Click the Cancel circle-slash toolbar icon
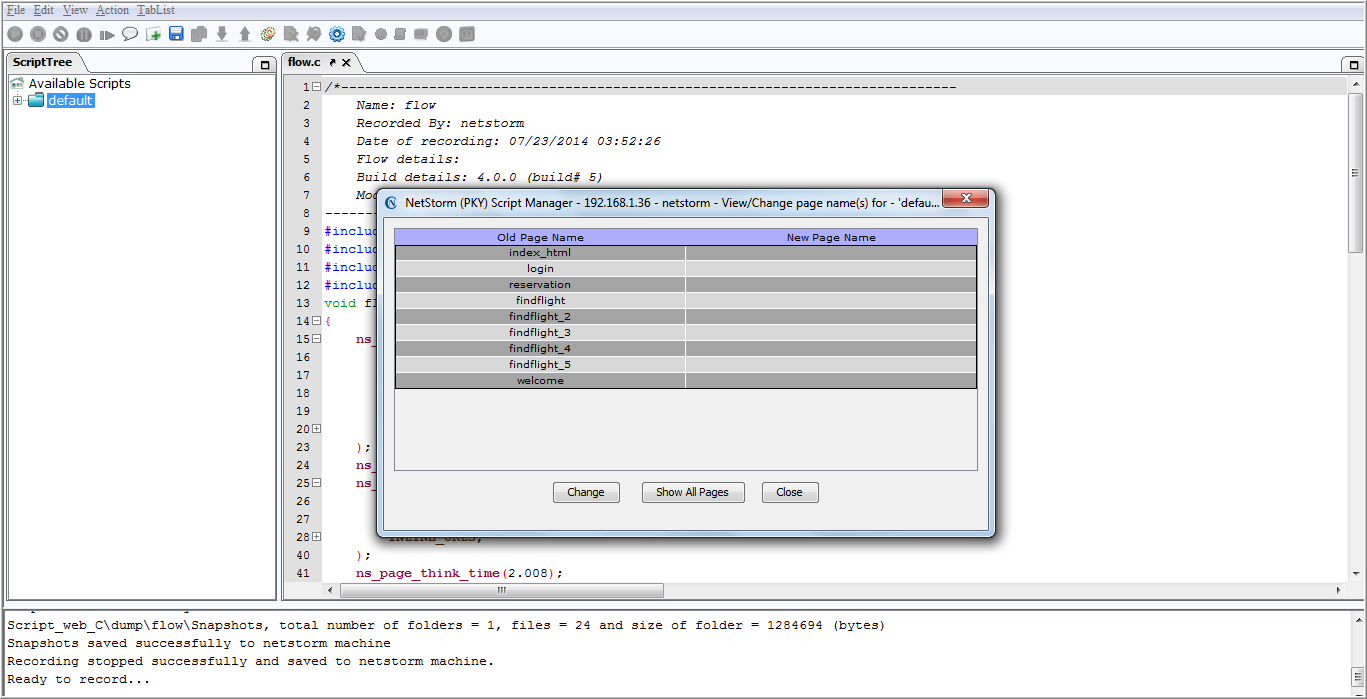Image resolution: width=1367 pixels, height=699 pixels. [61, 34]
